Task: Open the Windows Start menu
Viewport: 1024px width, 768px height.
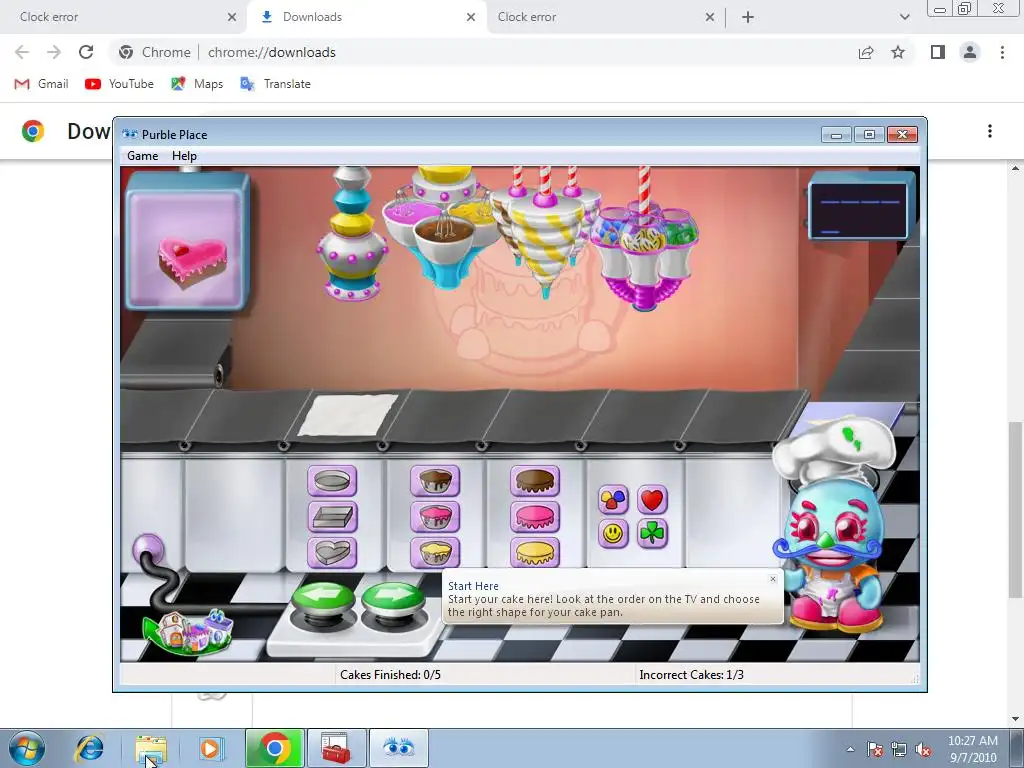Action: coord(26,748)
